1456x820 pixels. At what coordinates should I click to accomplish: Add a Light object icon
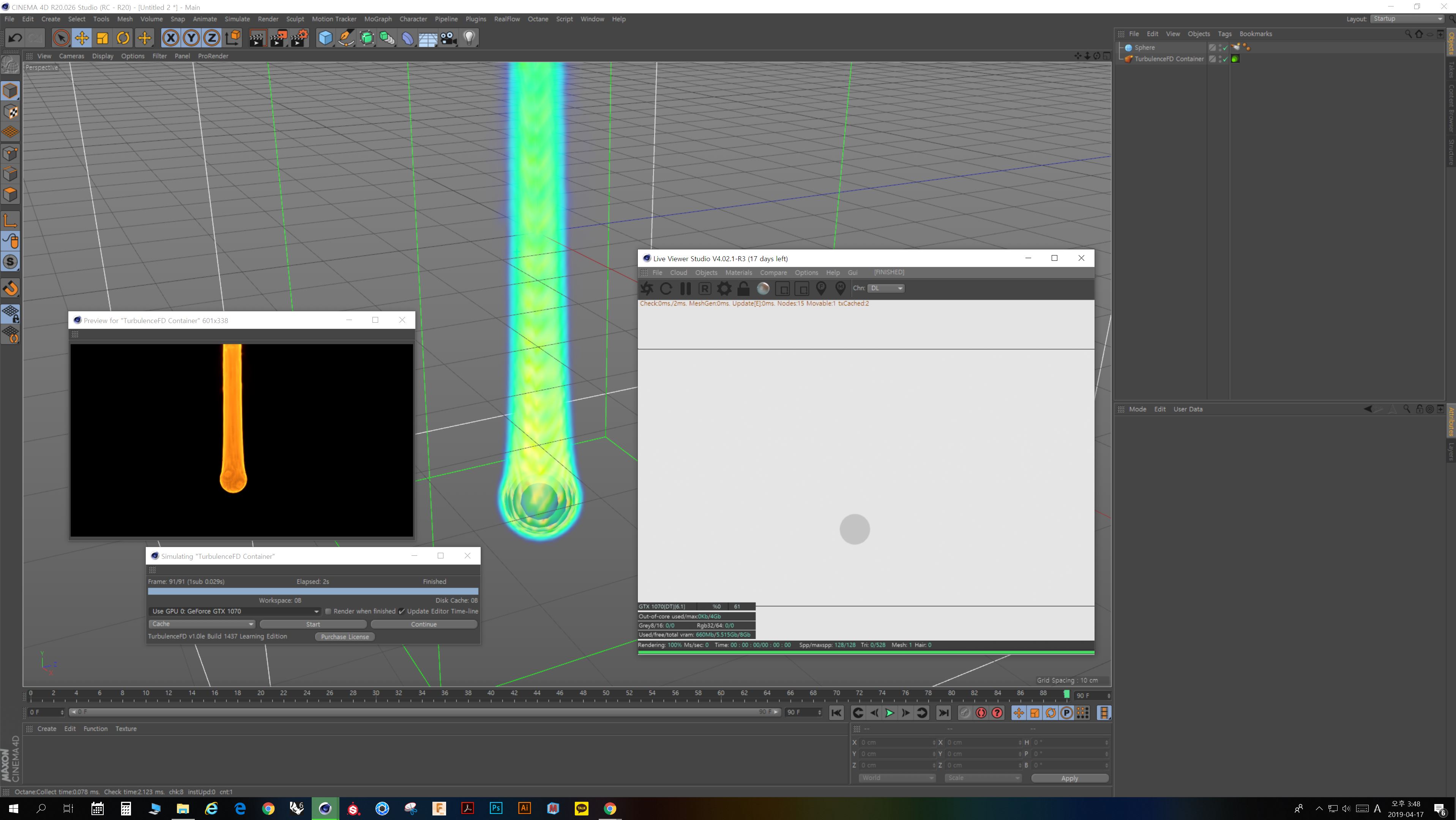469,38
